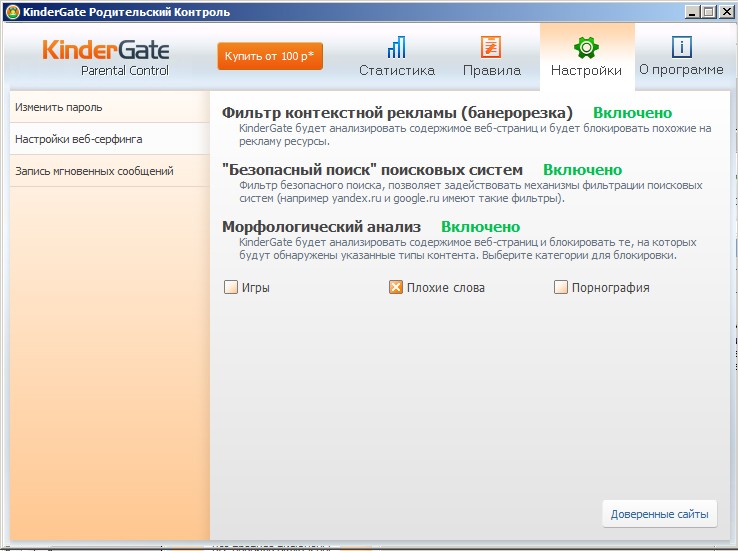This screenshot has width=738, height=551.
Task: Click the safe search description mentioning yandex.ru
Action: coord(471,192)
